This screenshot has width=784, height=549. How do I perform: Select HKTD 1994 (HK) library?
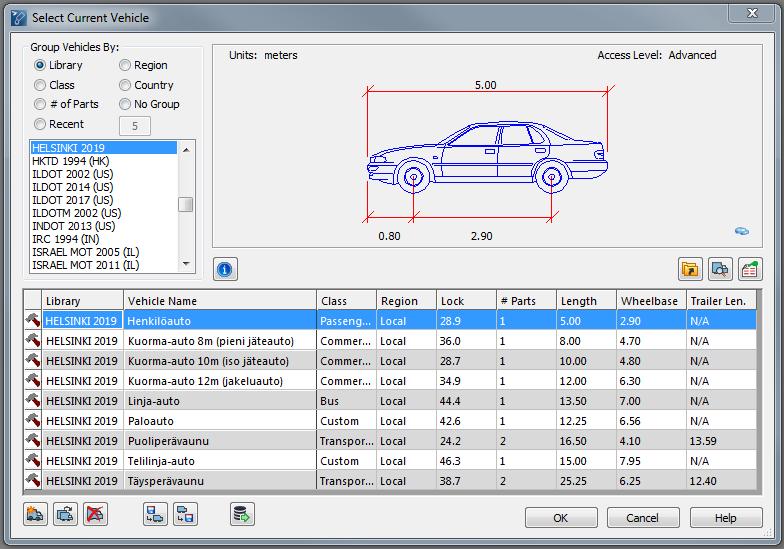pos(104,161)
